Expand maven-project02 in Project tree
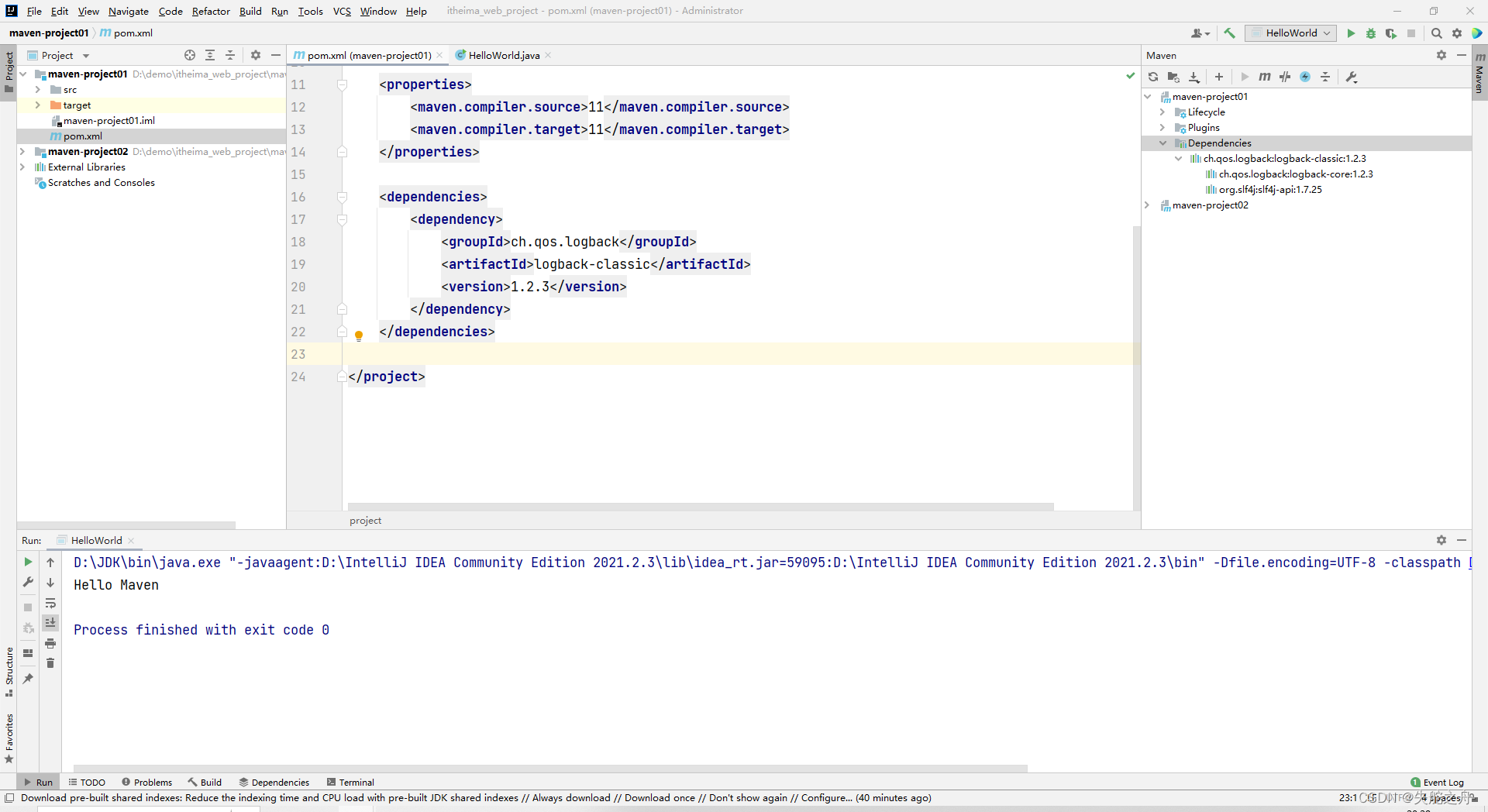The width and height of the screenshot is (1488, 812). pyautogui.click(x=22, y=152)
